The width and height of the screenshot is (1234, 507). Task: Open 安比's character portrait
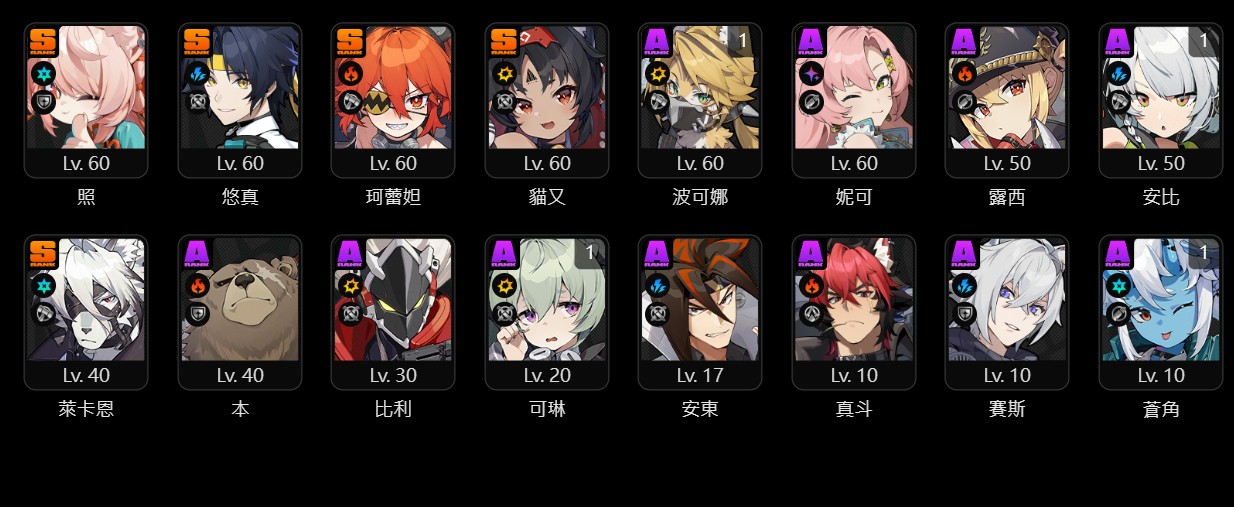pos(1160,88)
